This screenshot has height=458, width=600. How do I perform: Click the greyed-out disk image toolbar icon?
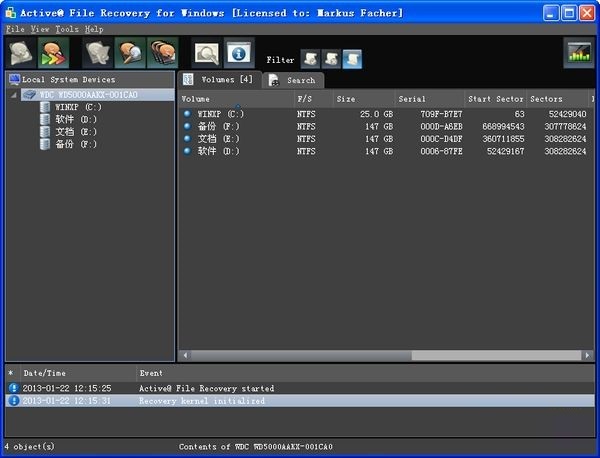[x=98, y=53]
